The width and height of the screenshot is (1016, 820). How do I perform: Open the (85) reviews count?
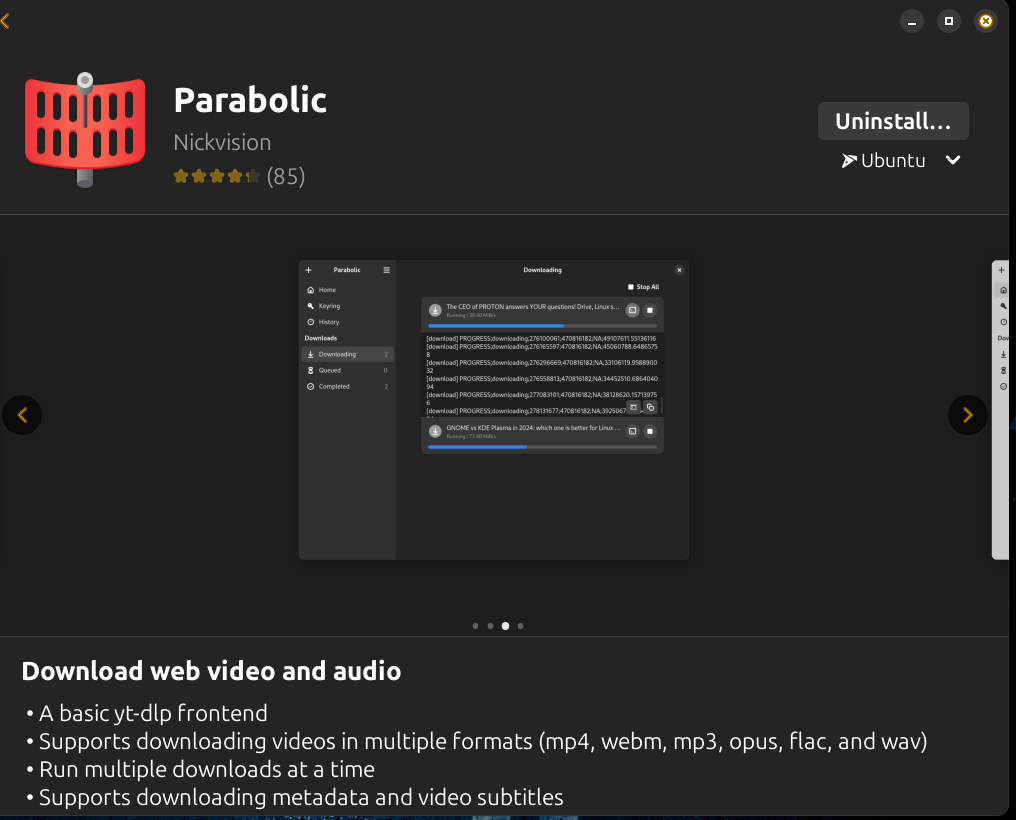pyautogui.click(x=286, y=176)
